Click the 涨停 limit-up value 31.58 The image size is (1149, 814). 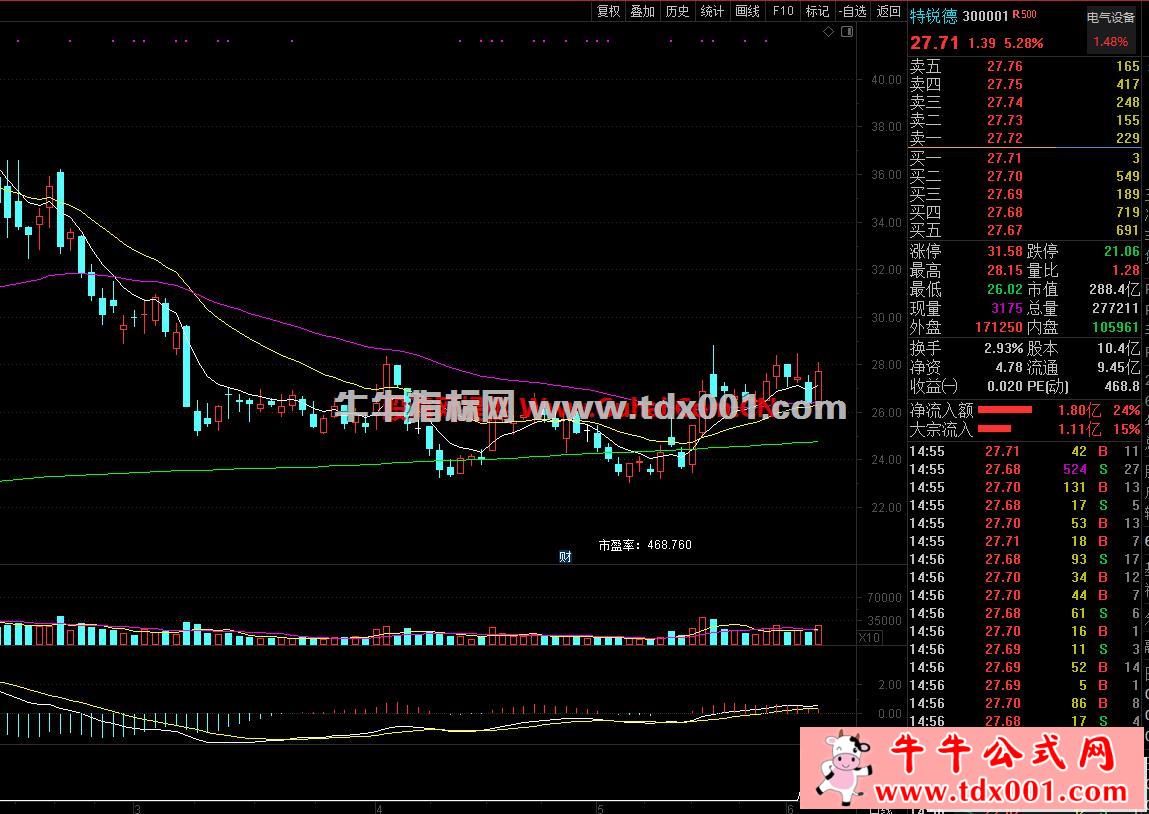[x=1005, y=252]
